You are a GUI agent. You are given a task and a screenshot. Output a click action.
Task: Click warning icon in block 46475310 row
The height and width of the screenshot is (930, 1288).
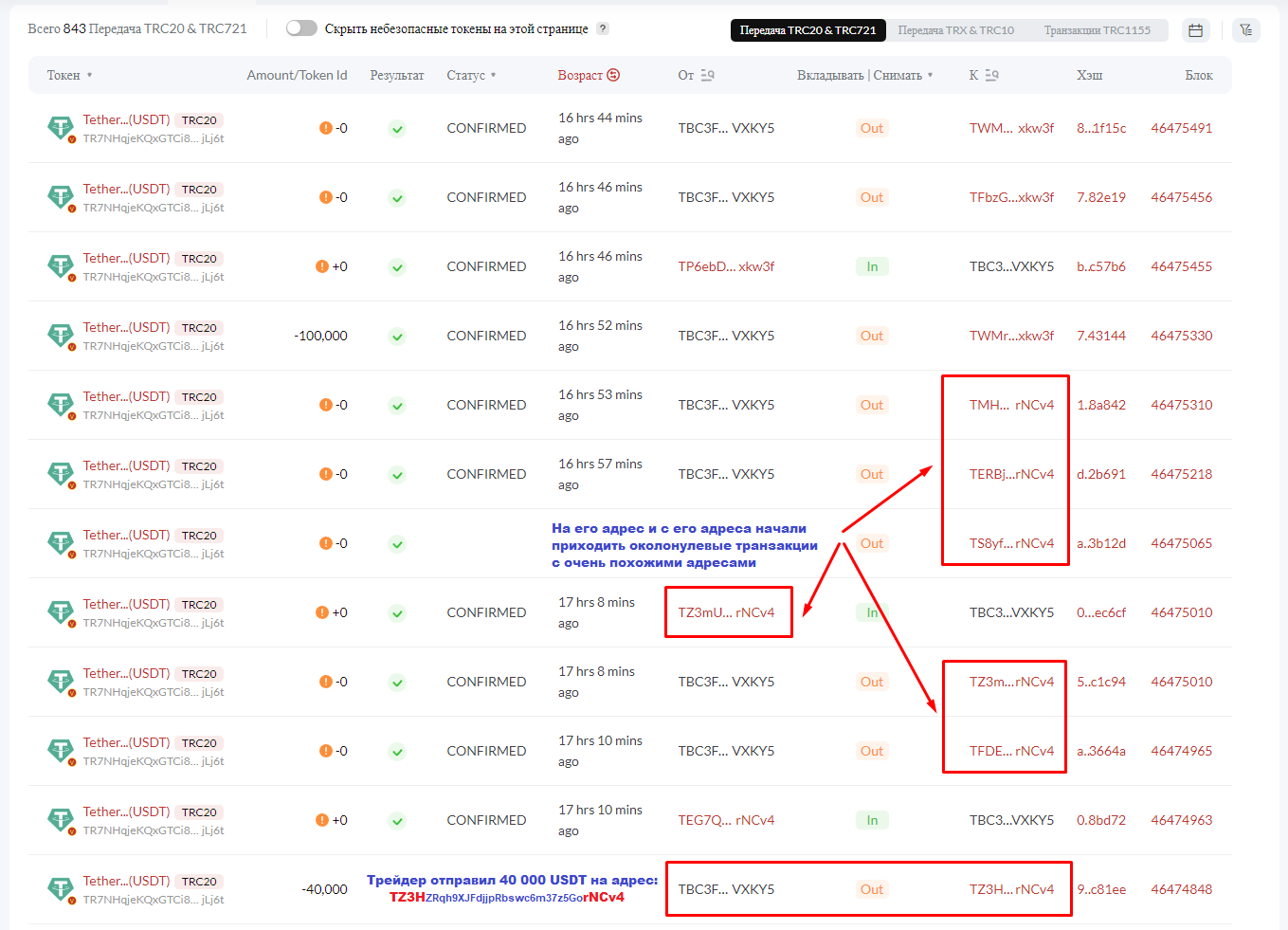(x=325, y=405)
